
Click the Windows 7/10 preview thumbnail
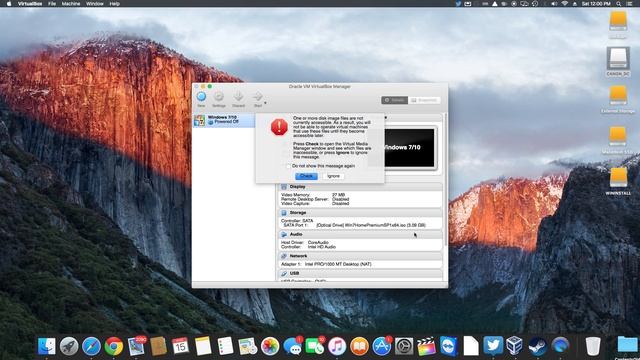coord(409,148)
